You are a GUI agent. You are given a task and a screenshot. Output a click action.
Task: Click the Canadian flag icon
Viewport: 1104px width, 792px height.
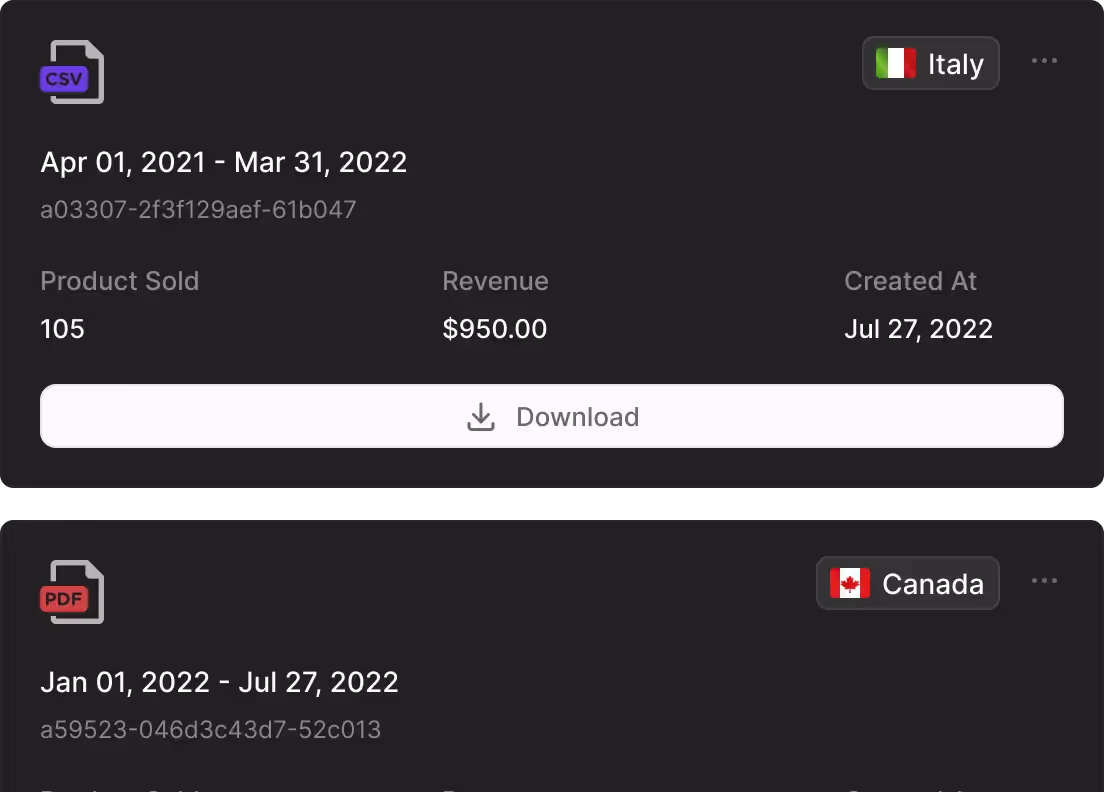pos(850,583)
